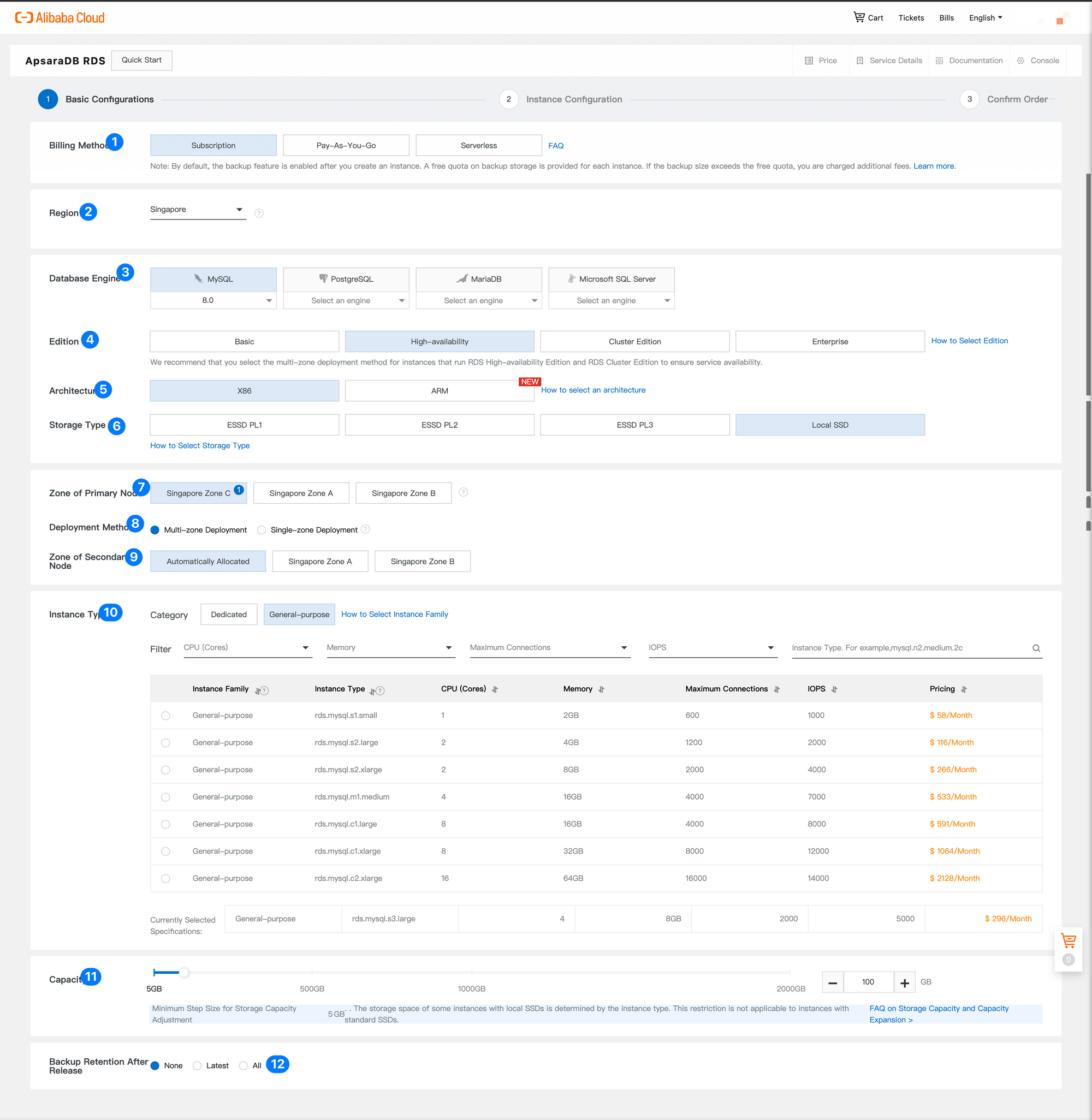The width and height of the screenshot is (1092, 1120).
Task: Click the capacity slider handle
Action: [183, 972]
